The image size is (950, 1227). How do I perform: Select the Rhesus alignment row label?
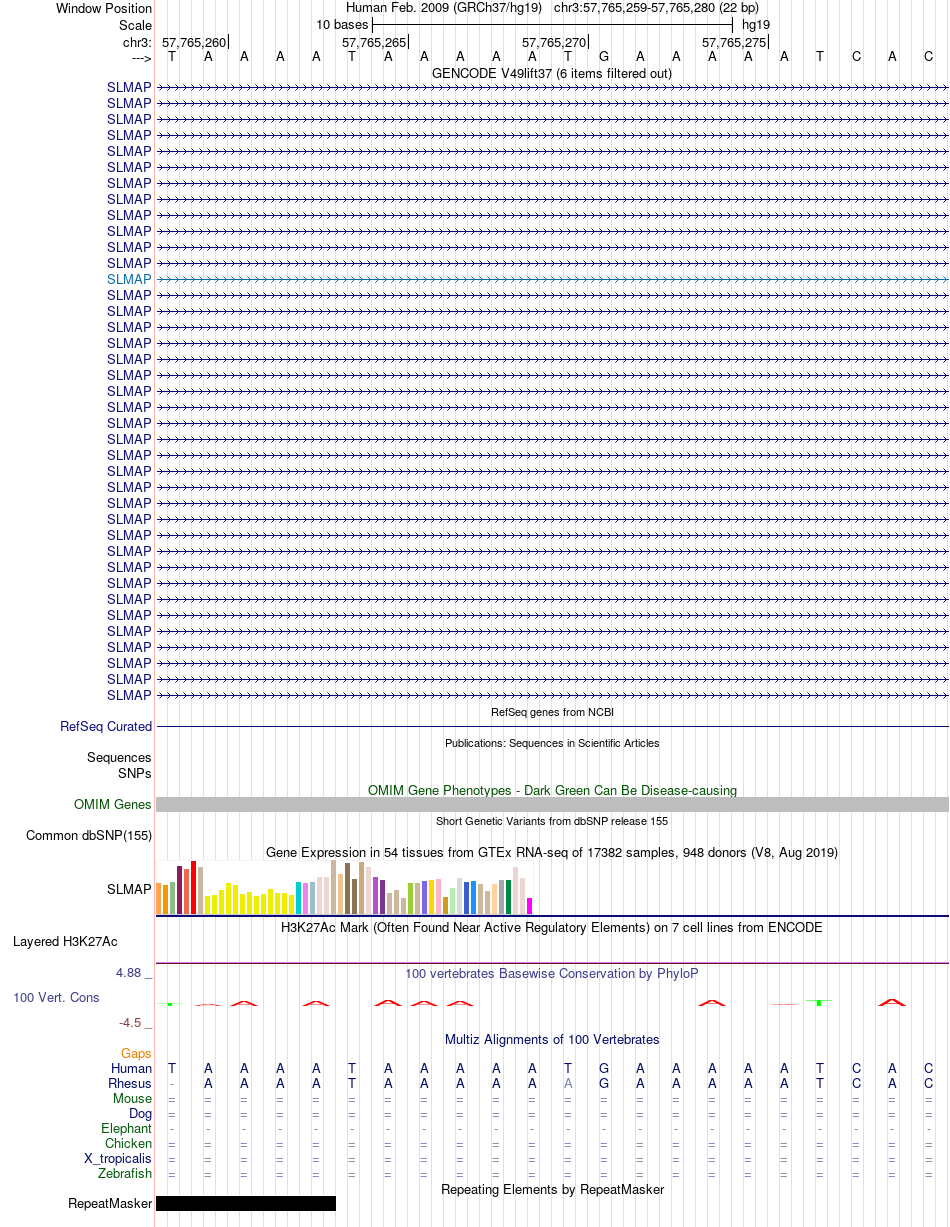click(x=130, y=1083)
